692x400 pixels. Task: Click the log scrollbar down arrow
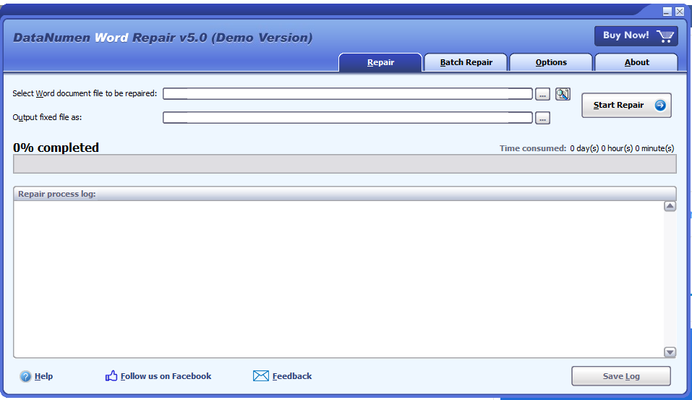pyautogui.click(x=670, y=352)
